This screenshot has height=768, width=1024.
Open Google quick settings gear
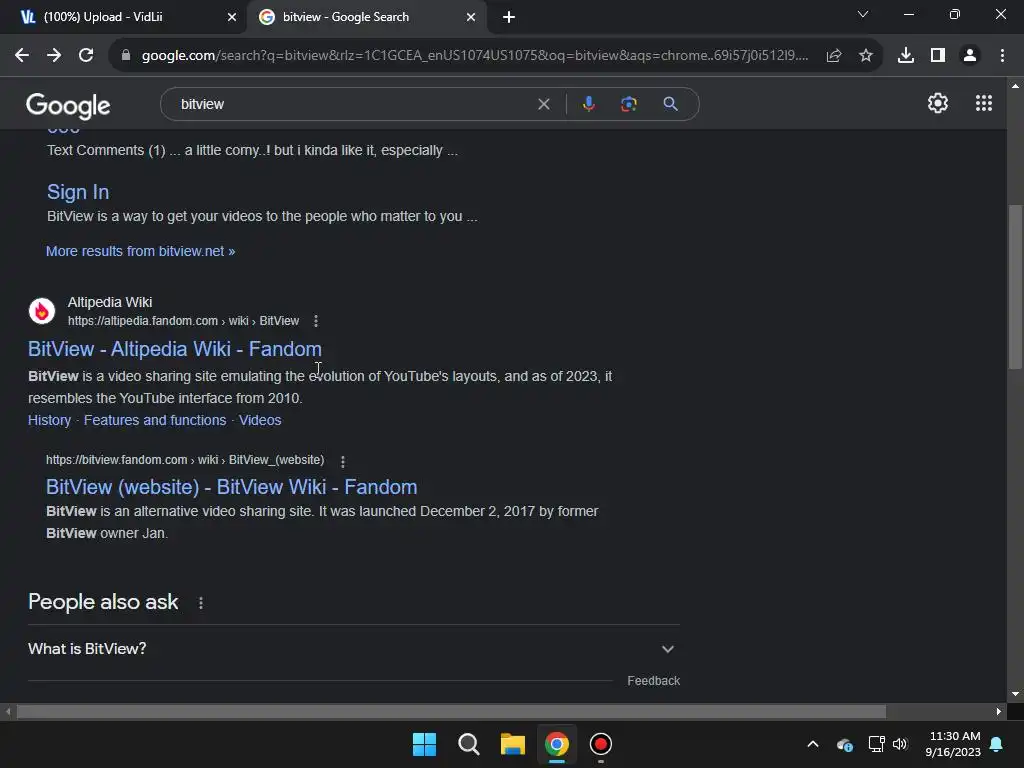938,103
